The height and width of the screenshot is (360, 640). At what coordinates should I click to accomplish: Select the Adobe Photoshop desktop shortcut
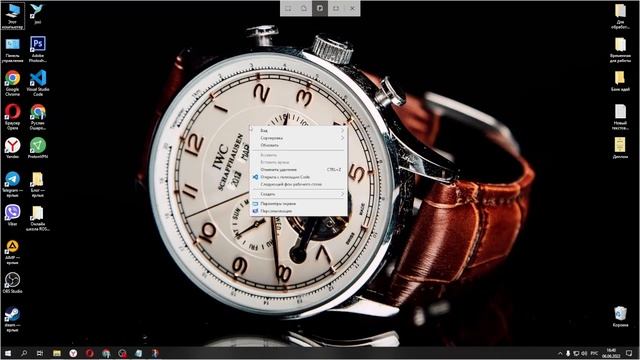point(38,49)
